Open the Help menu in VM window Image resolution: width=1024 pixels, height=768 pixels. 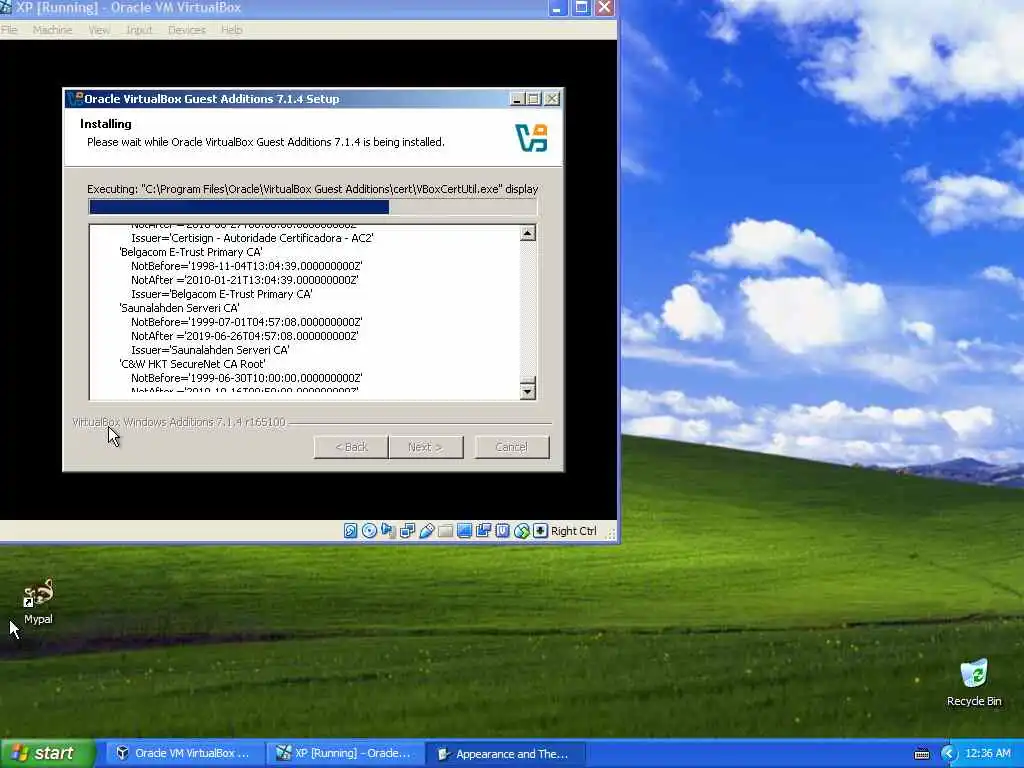tap(231, 30)
